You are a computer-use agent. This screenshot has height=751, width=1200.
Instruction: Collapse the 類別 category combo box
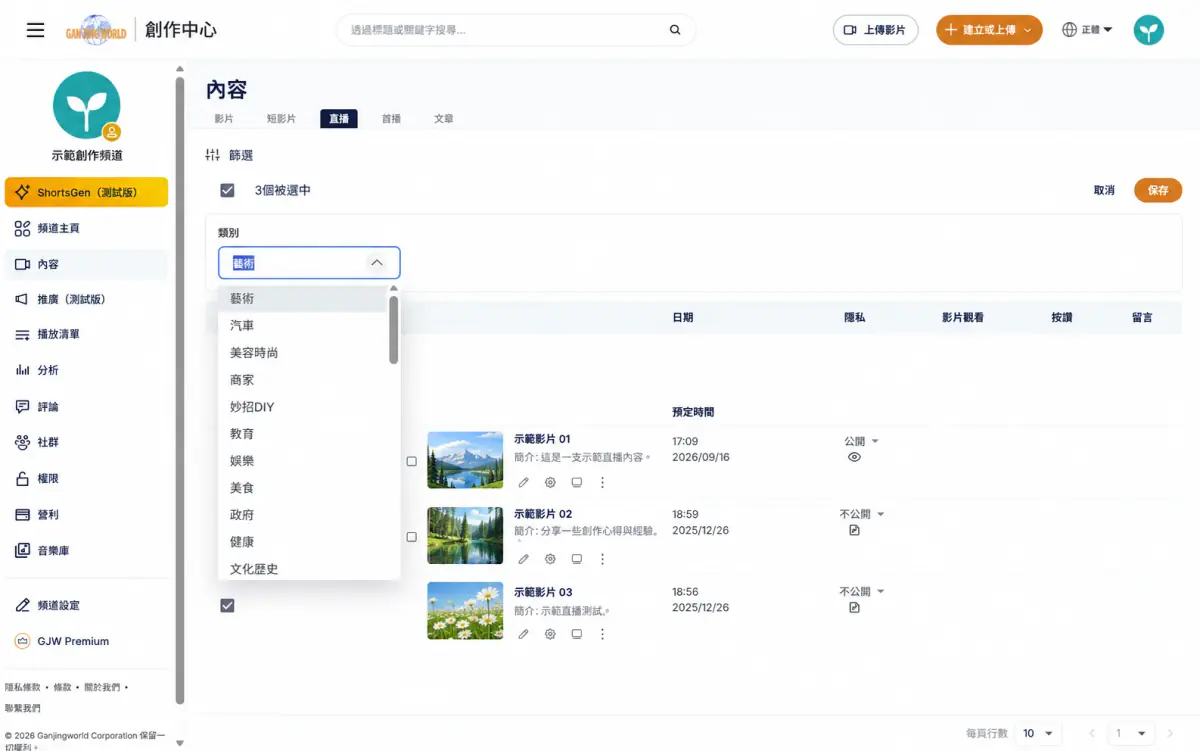pos(377,263)
